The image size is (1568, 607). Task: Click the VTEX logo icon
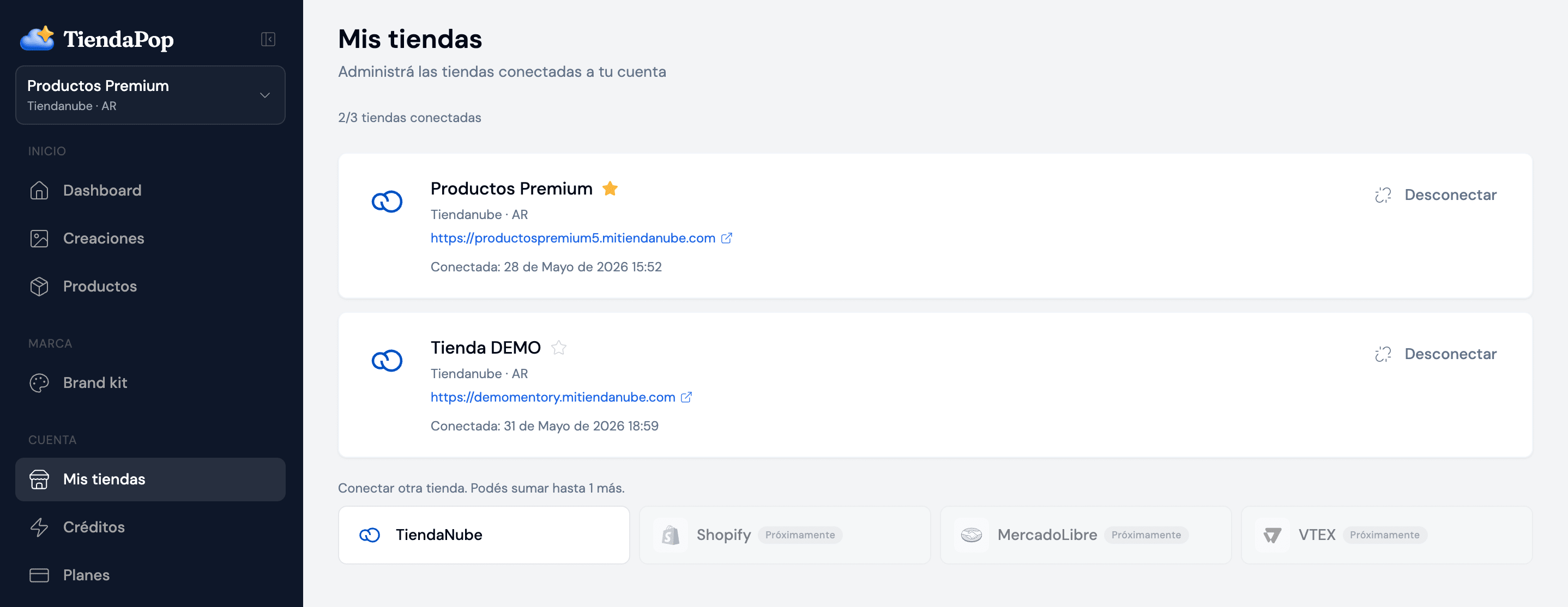tap(1272, 535)
